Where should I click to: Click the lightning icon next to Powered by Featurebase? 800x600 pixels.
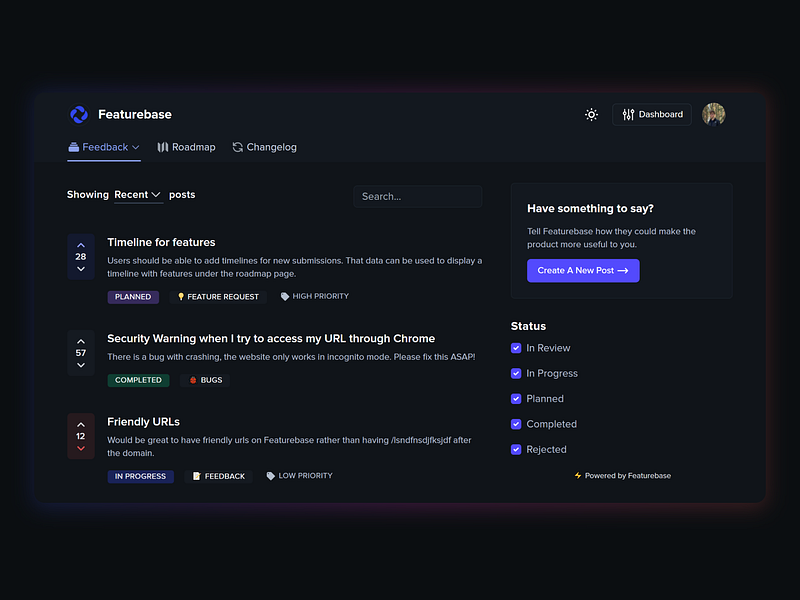click(579, 476)
